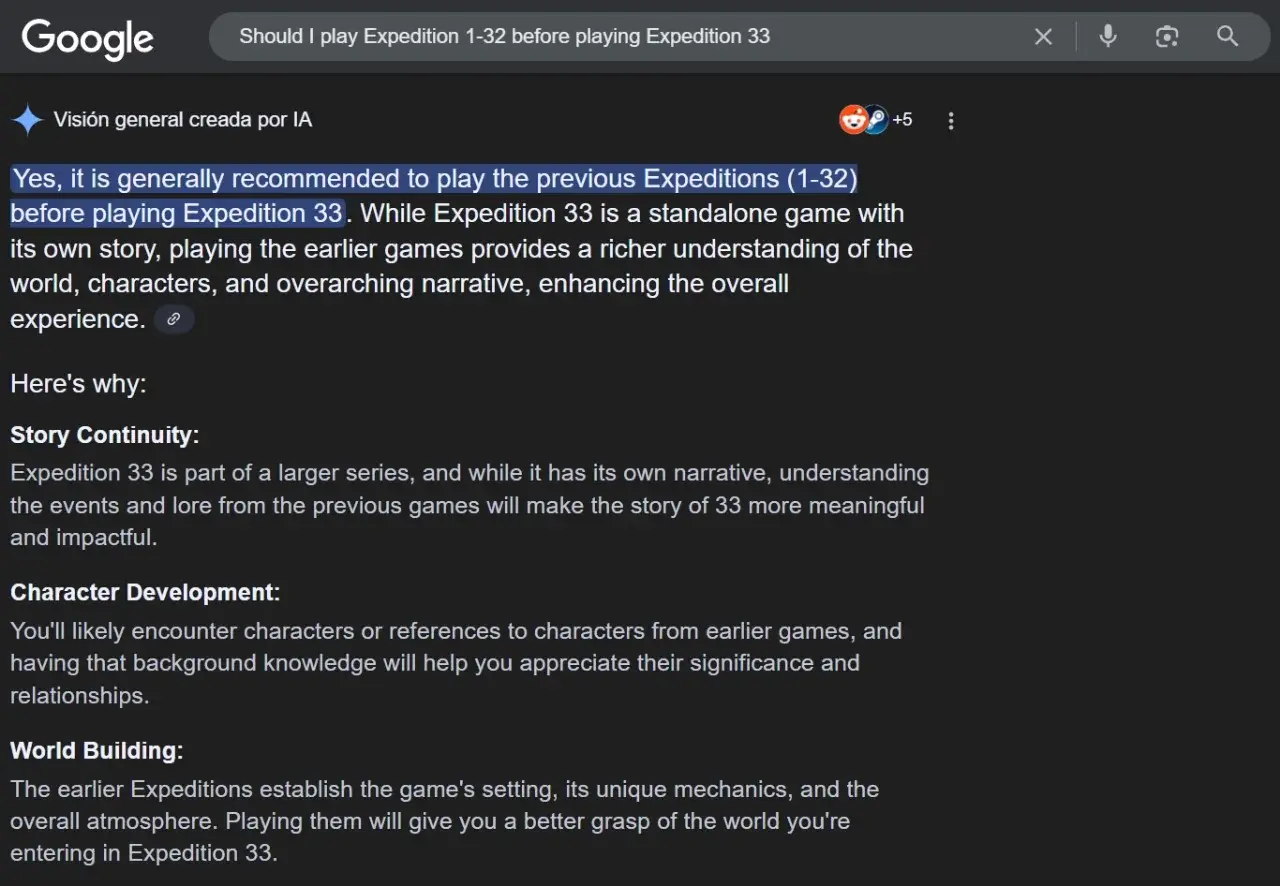Screen dimensions: 1280x886
Task: Click the link chip after 'experience.'
Action: point(174,319)
